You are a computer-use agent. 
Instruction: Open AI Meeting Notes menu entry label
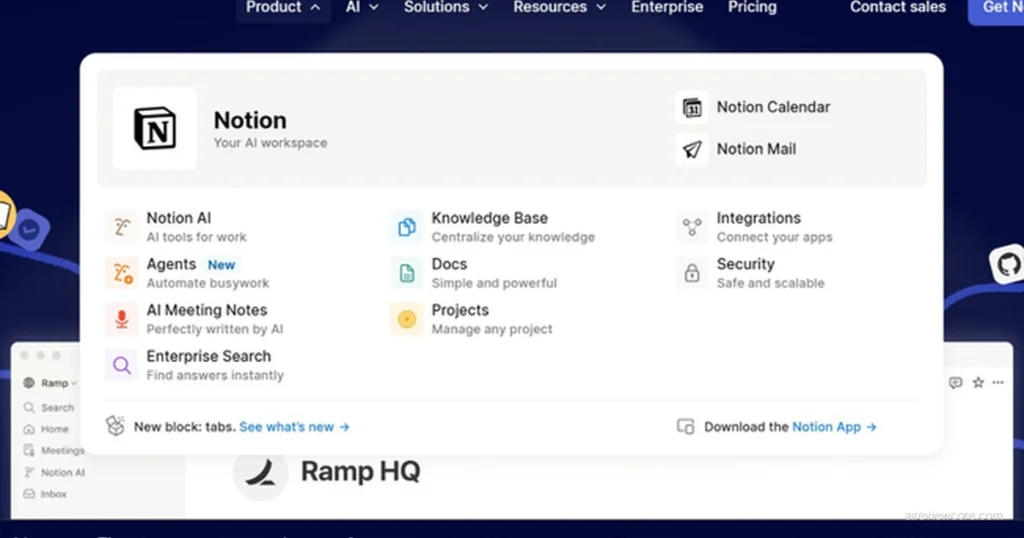(x=207, y=310)
